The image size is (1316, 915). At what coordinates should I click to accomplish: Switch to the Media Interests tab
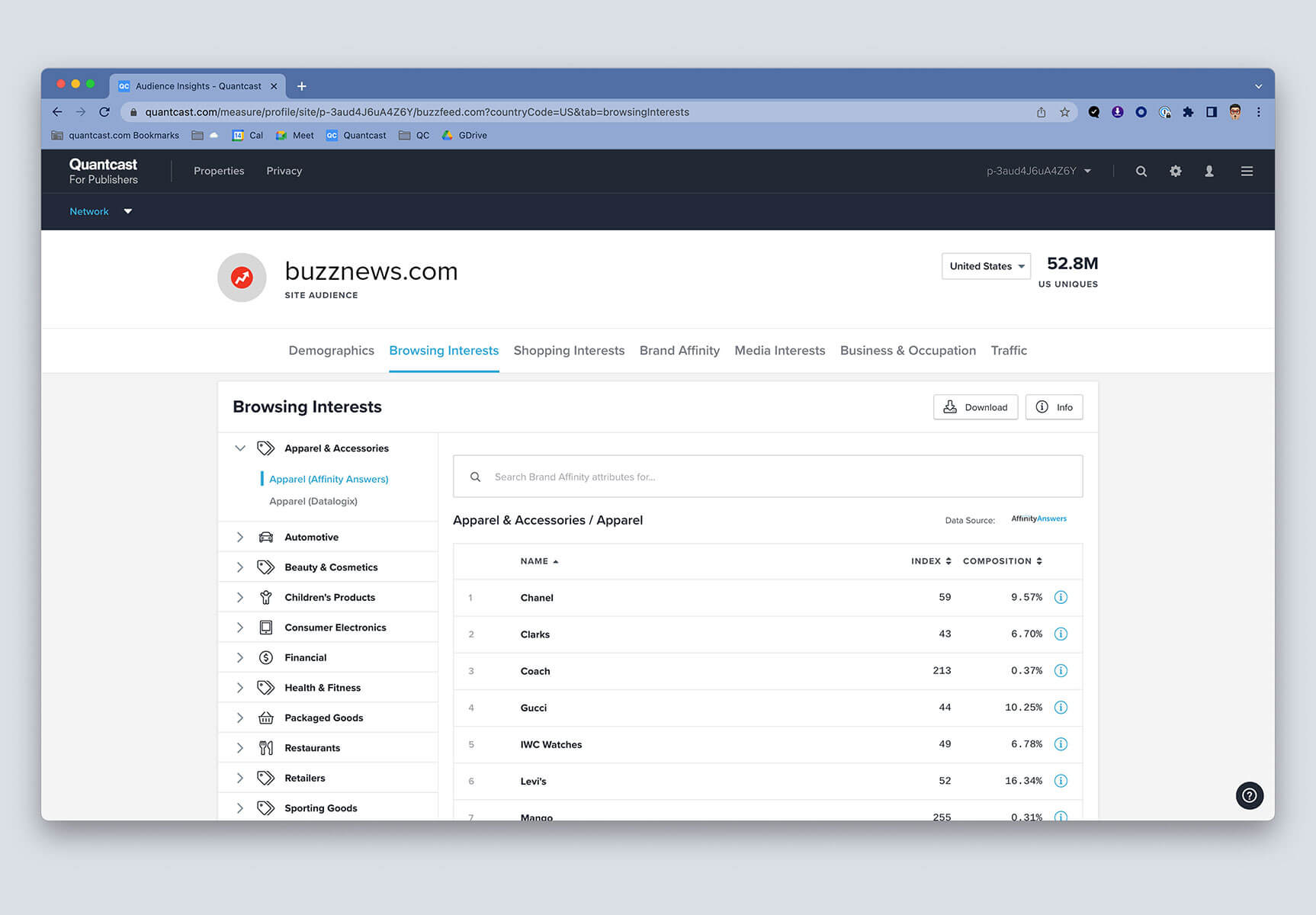click(x=779, y=351)
